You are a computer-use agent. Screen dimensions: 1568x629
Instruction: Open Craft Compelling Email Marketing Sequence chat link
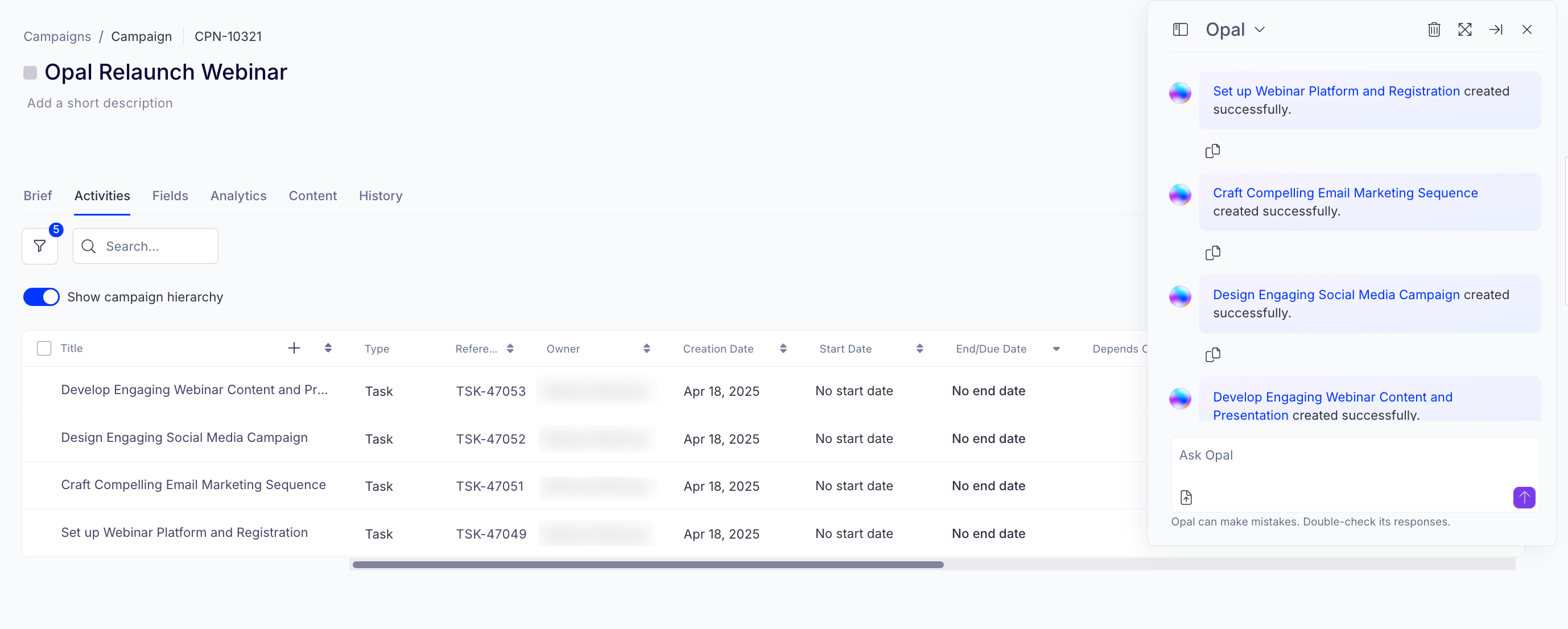[1345, 193]
